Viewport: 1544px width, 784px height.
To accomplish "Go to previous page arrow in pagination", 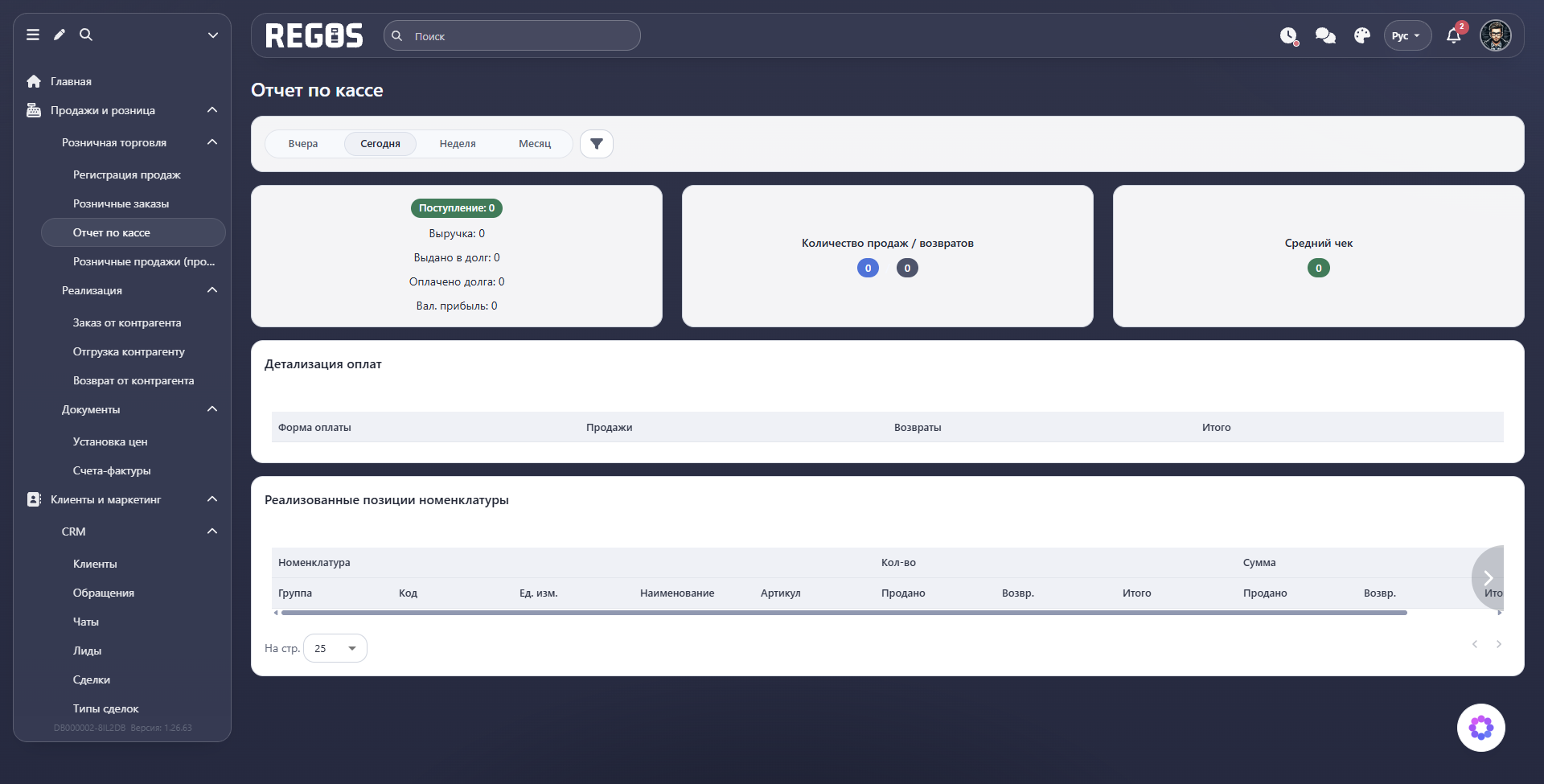I will point(1475,644).
